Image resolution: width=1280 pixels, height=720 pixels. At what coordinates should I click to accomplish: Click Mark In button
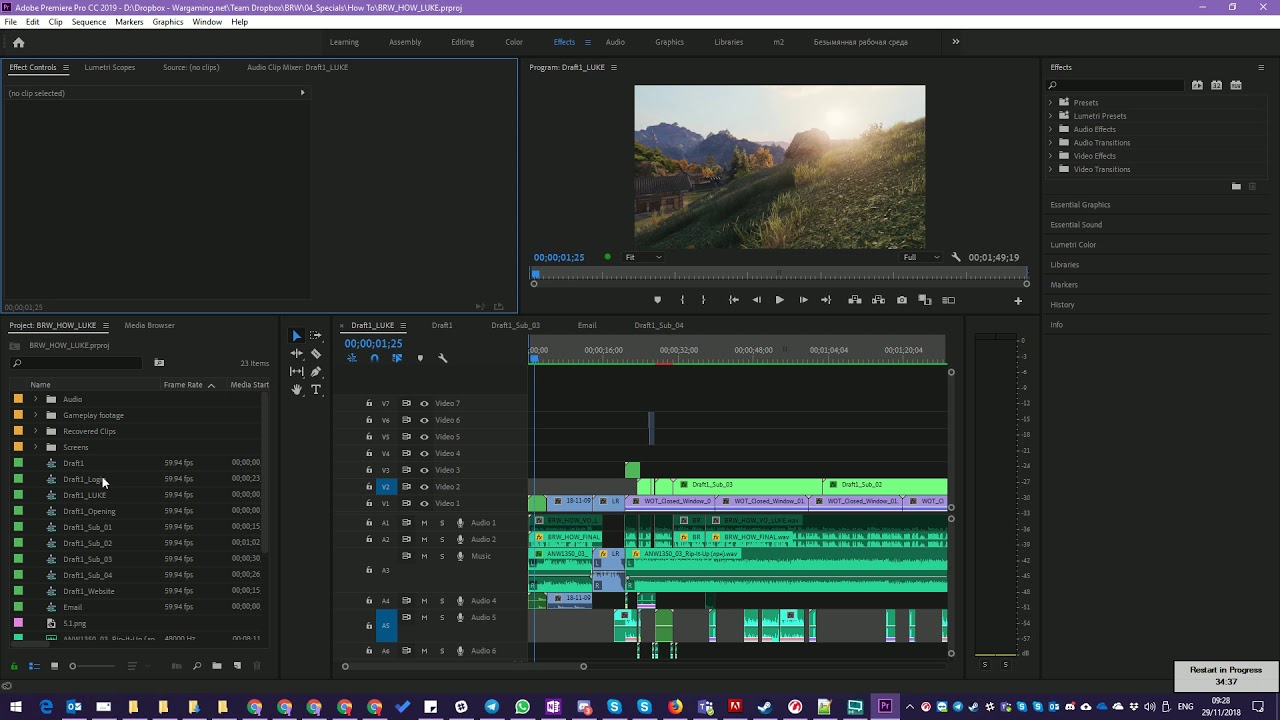[x=682, y=300]
